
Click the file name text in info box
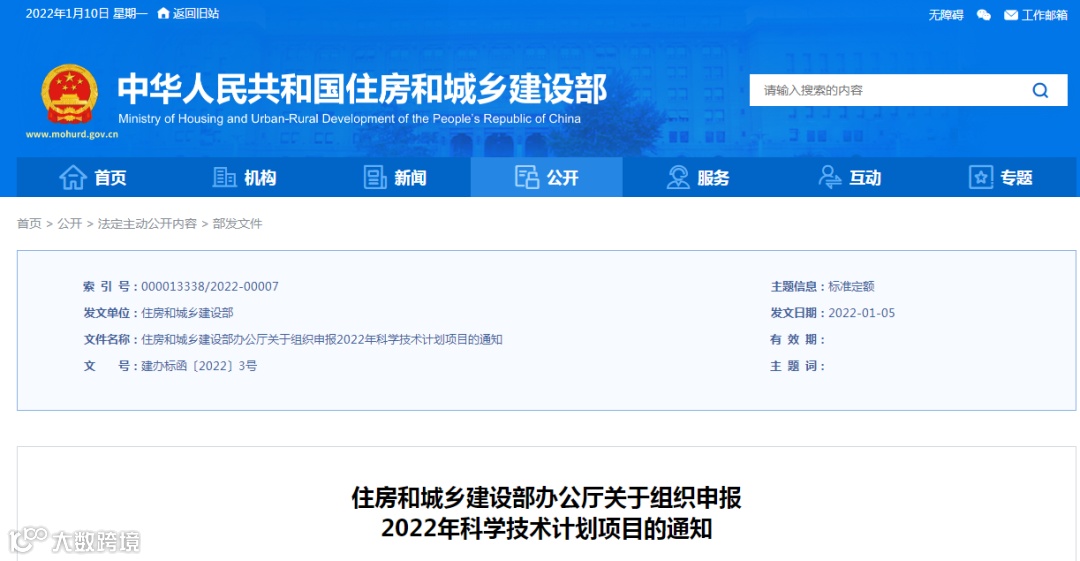coord(322,339)
